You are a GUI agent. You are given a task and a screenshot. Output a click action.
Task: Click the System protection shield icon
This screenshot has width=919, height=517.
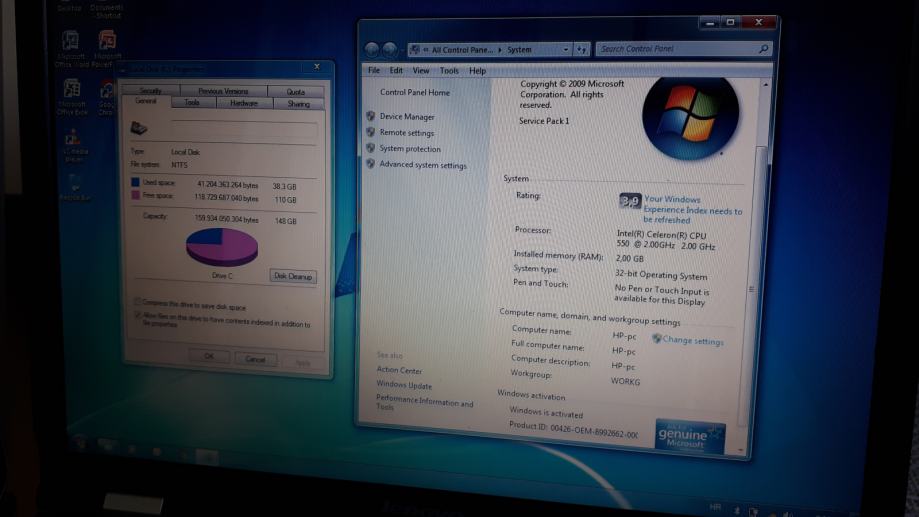point(370,148)
